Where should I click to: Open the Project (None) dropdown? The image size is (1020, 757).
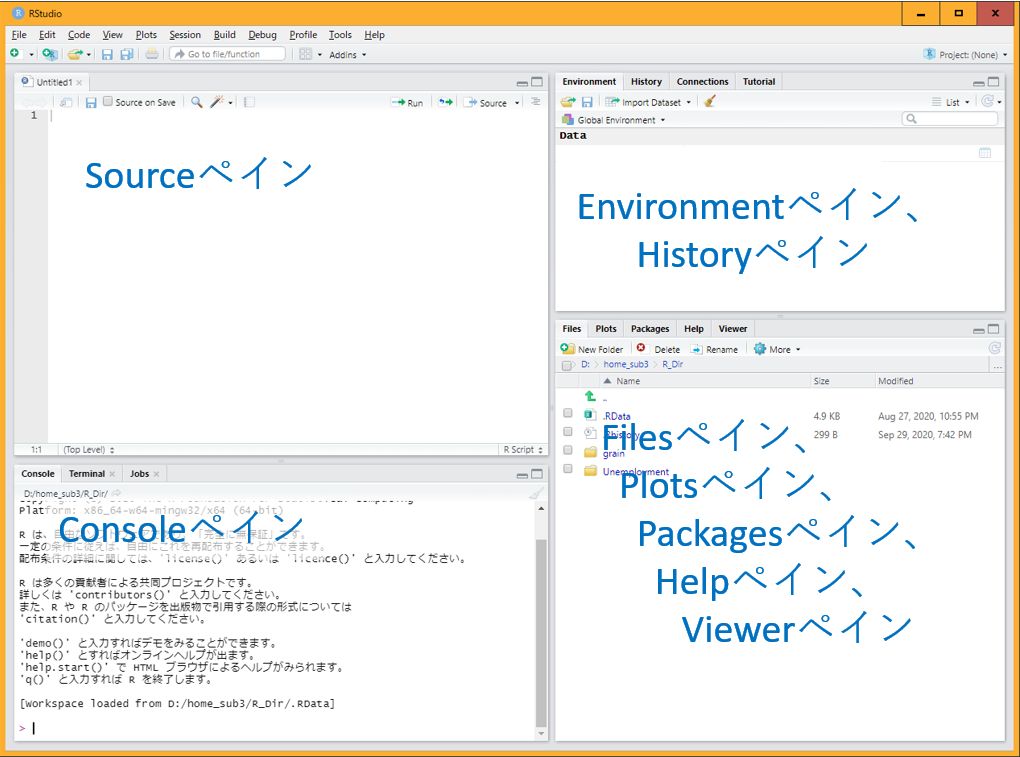[965, 55]
